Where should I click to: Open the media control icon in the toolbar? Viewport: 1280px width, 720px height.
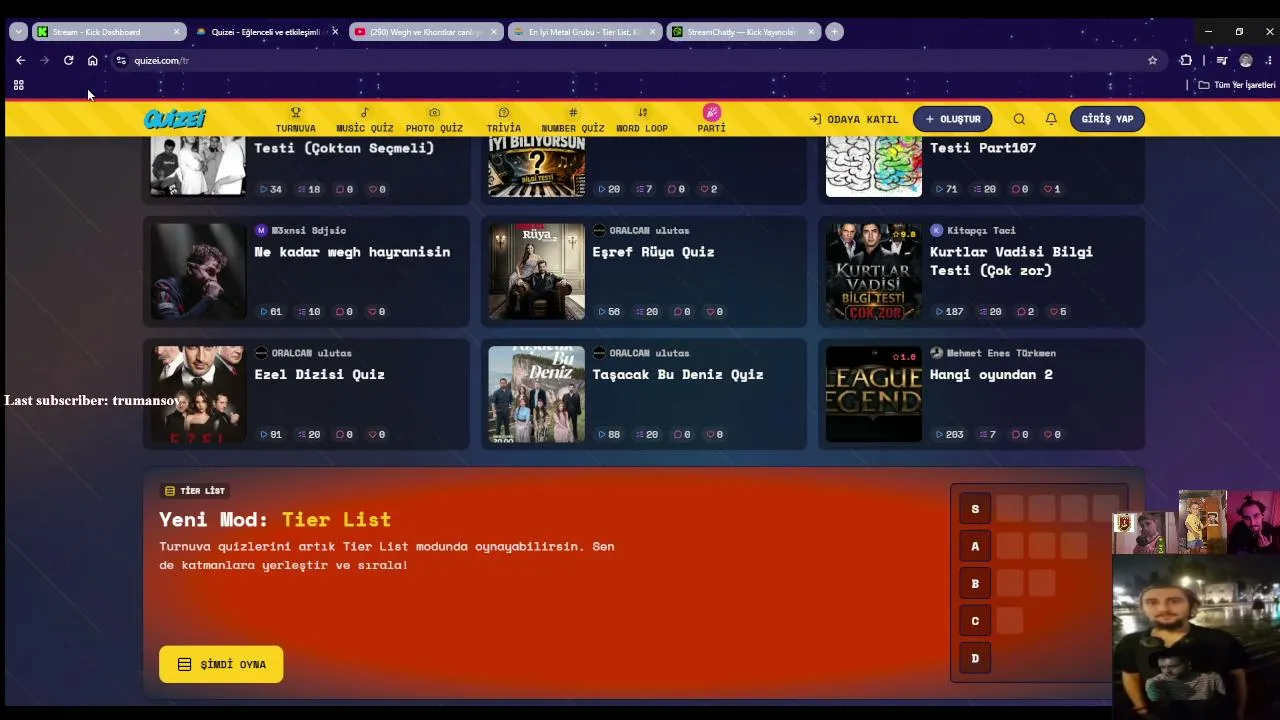pos(1221,60)
